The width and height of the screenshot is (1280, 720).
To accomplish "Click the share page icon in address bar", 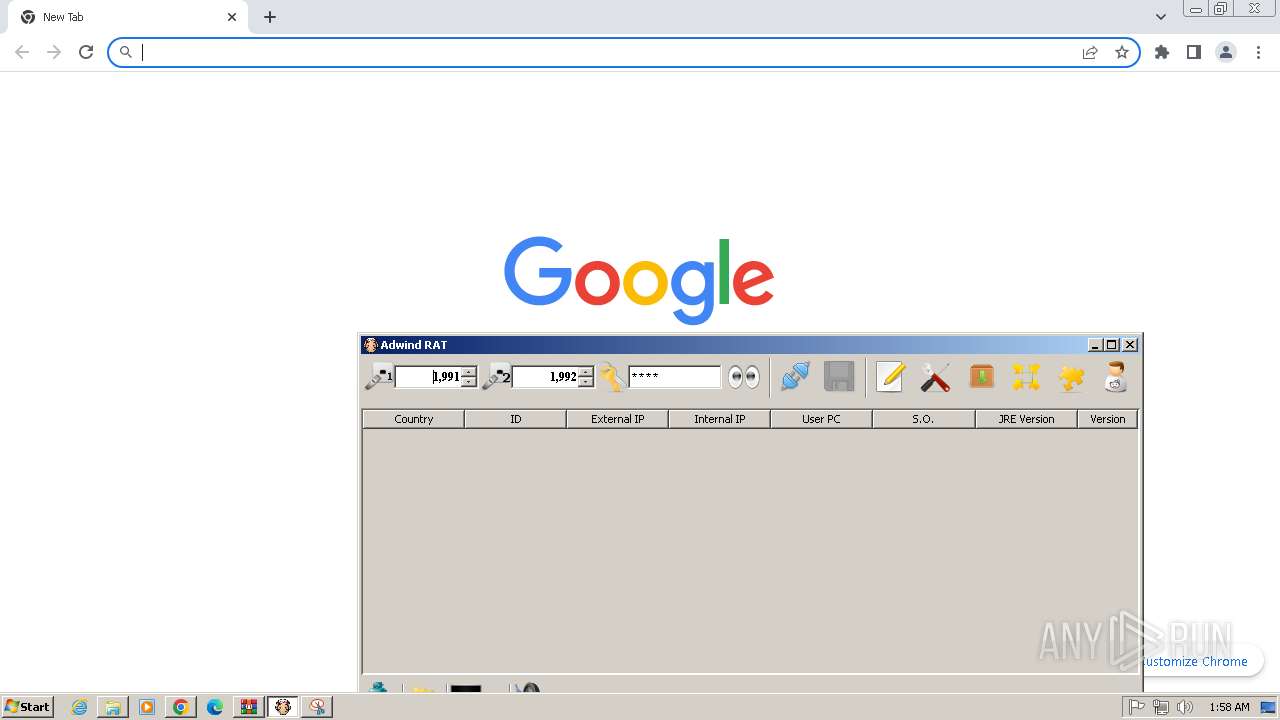I will [1090, 52].
